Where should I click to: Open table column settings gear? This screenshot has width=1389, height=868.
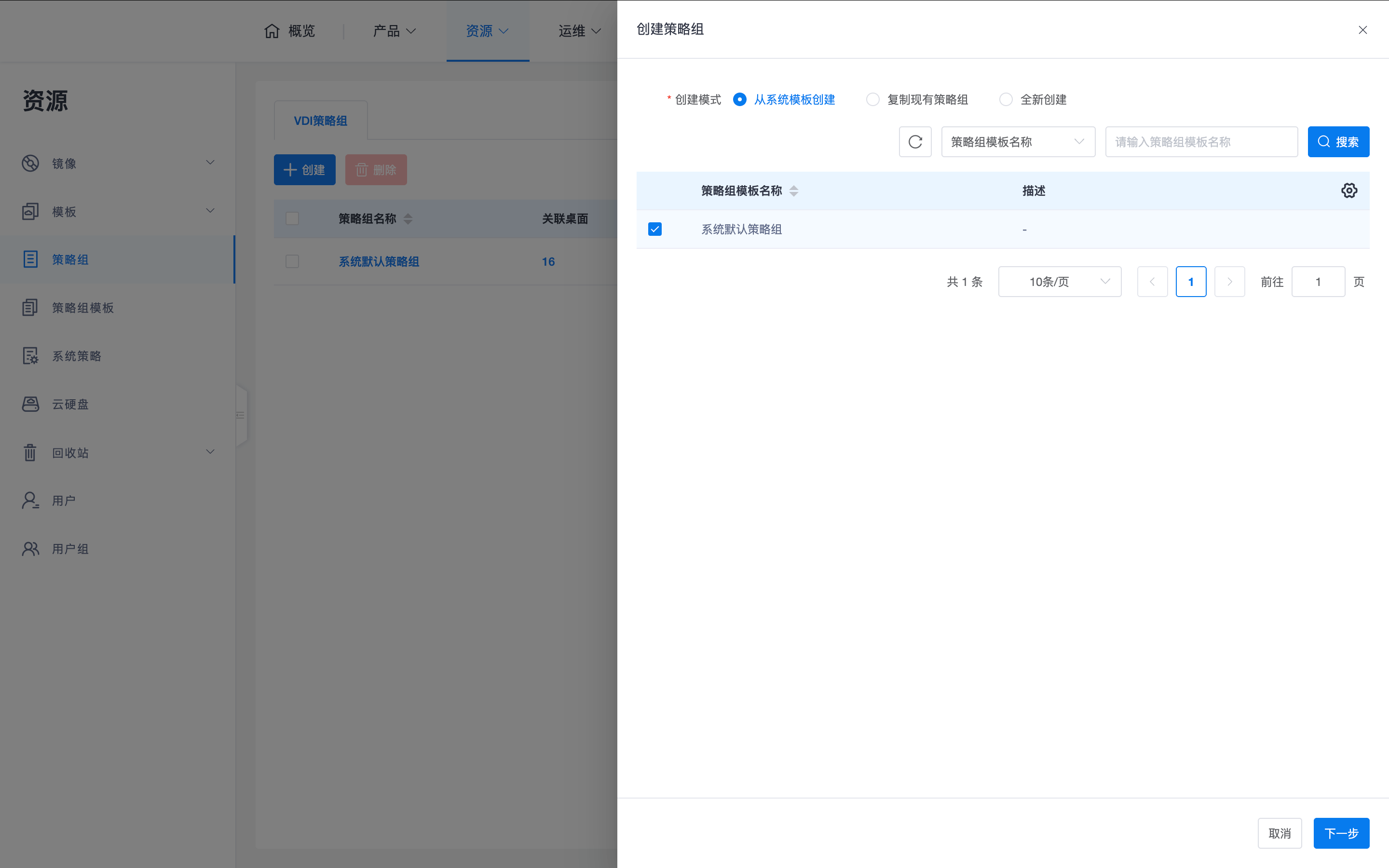1349,190
